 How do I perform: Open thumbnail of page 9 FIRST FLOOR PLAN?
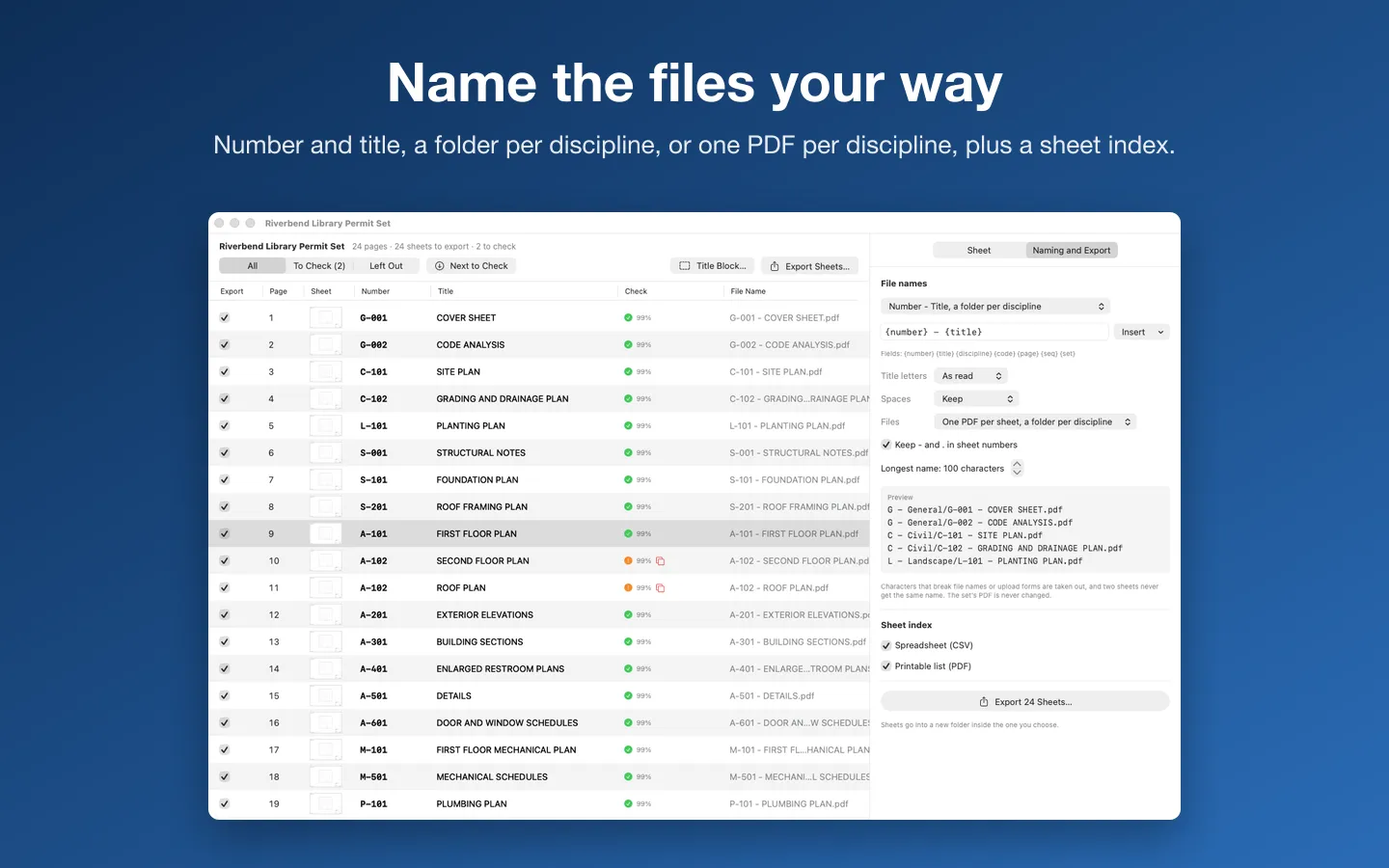pos(326,533)
